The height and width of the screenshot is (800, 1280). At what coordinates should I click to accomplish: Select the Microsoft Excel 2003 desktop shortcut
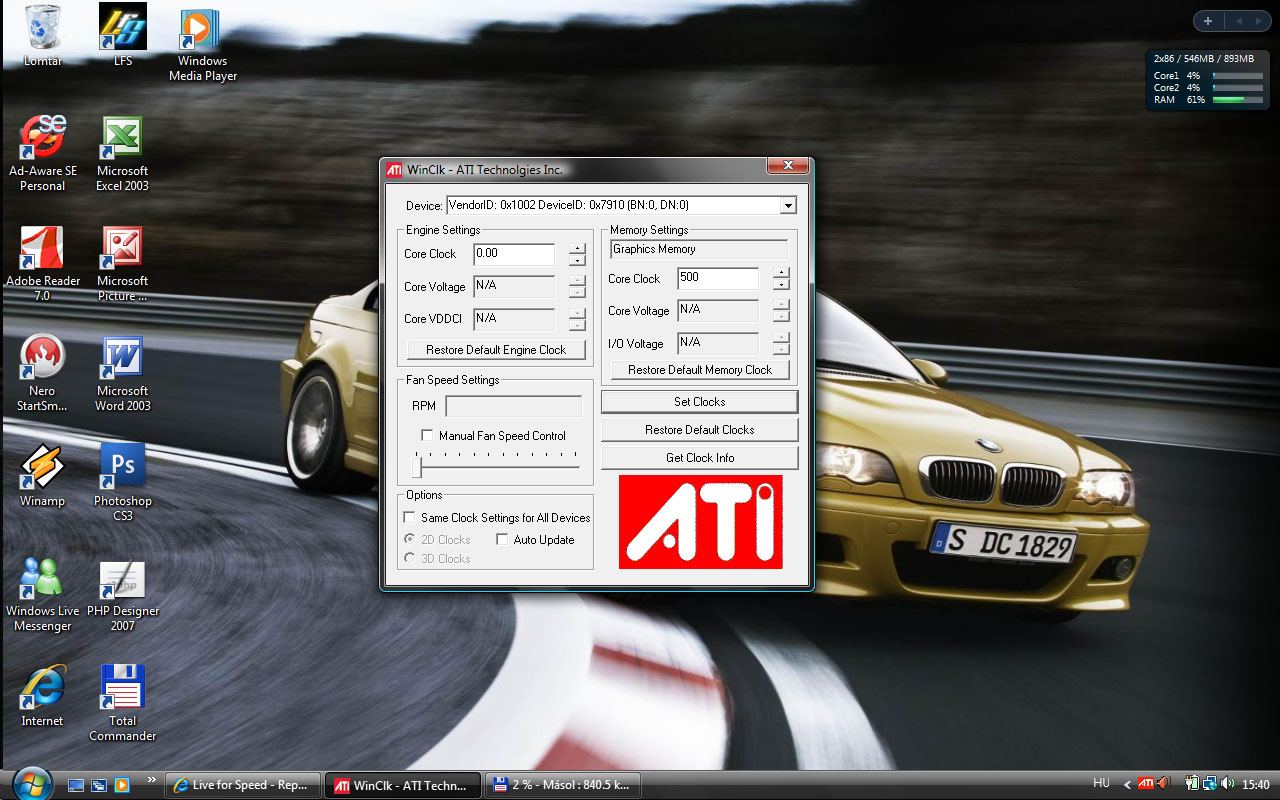[123, 153]
